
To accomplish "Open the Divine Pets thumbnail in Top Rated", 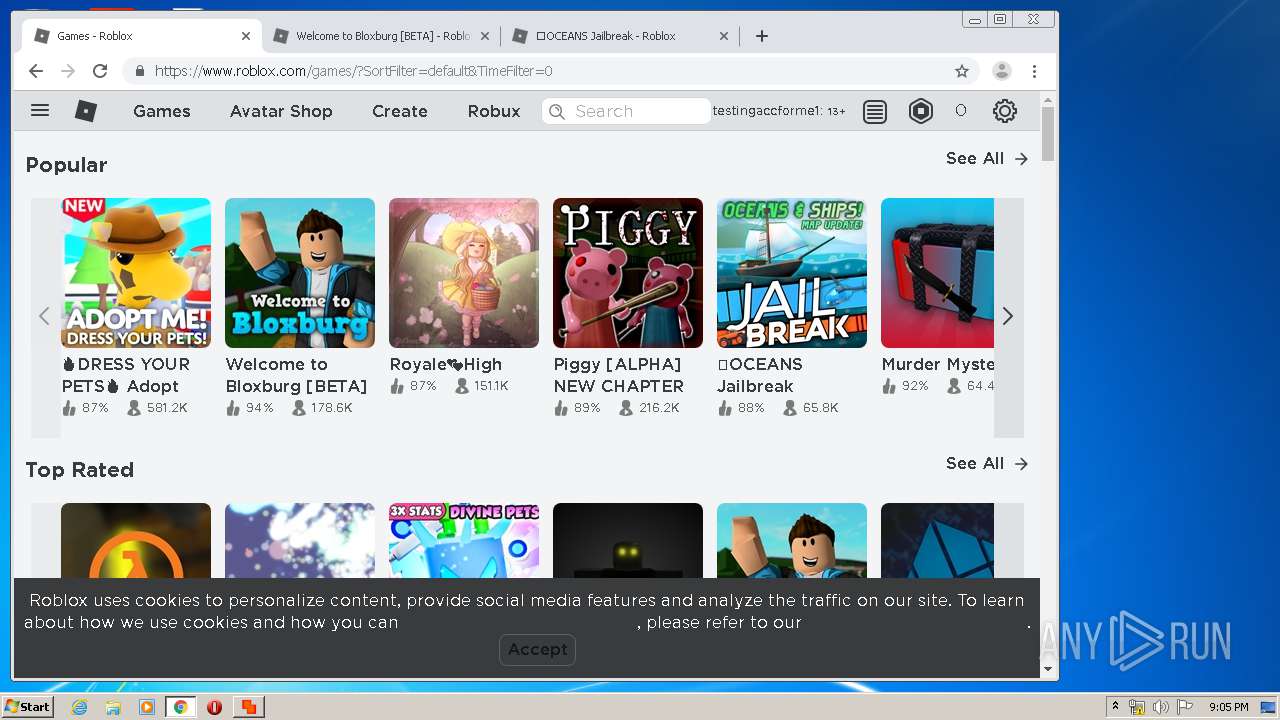I will point(464,540).
